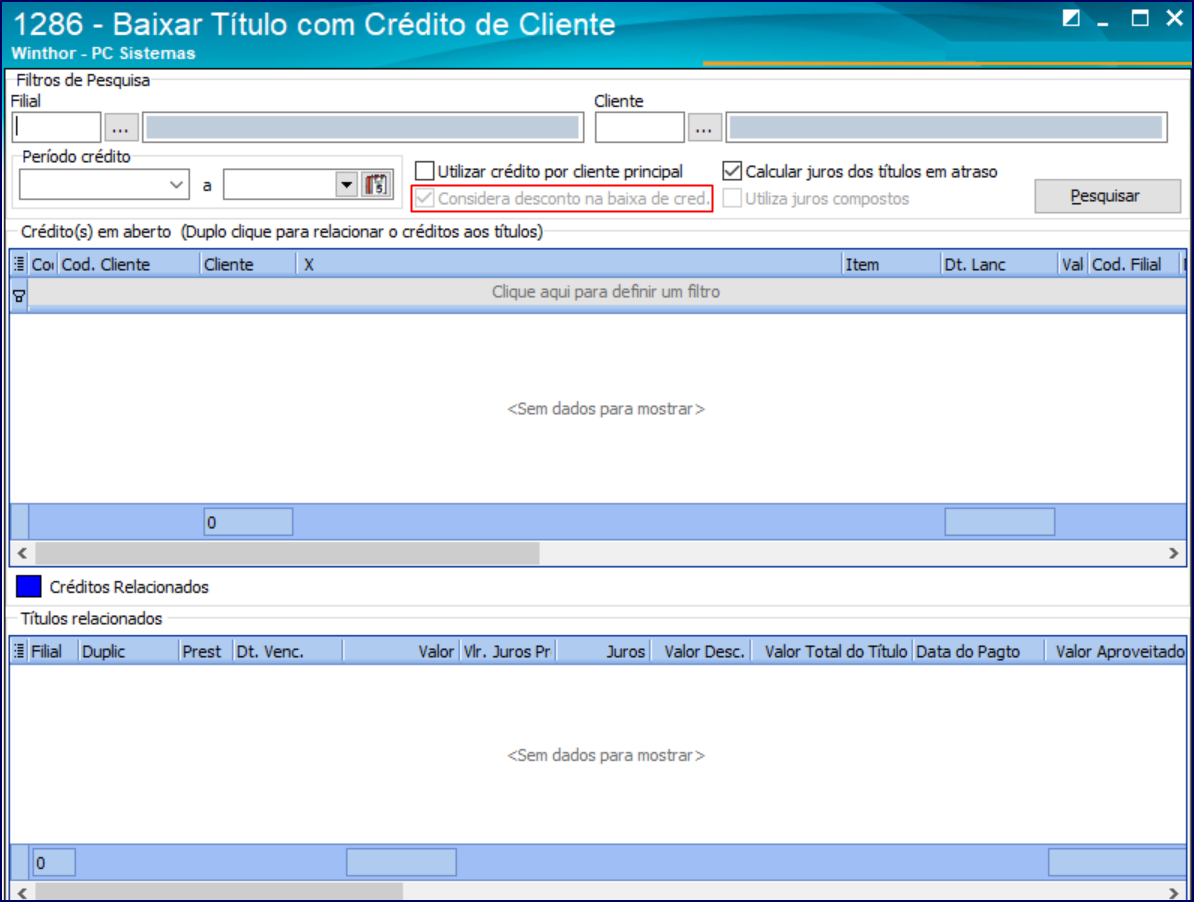
Task: Sort titles by Filial column header
Action: tap(53, 652)
